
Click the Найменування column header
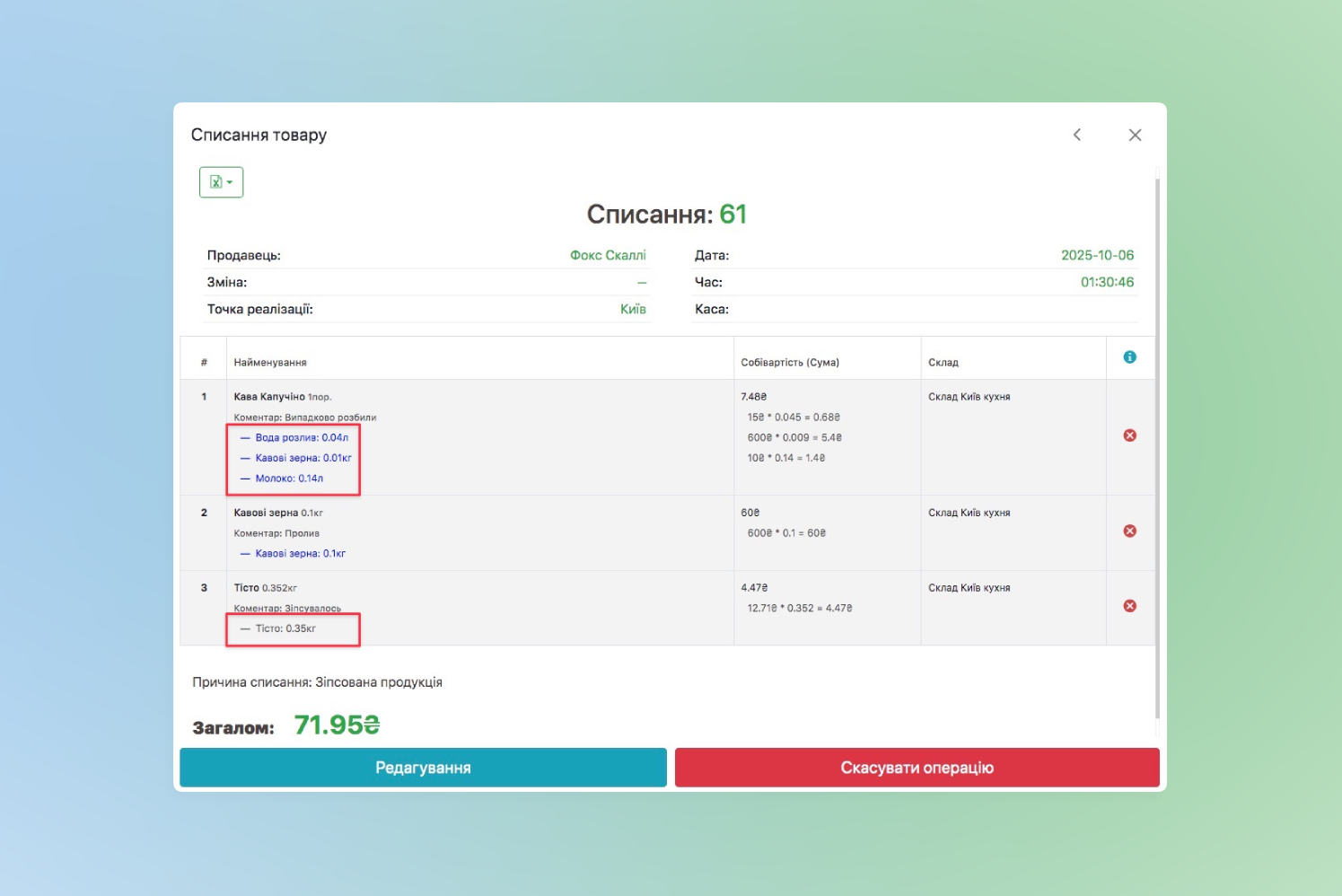(x=270, y=363)
